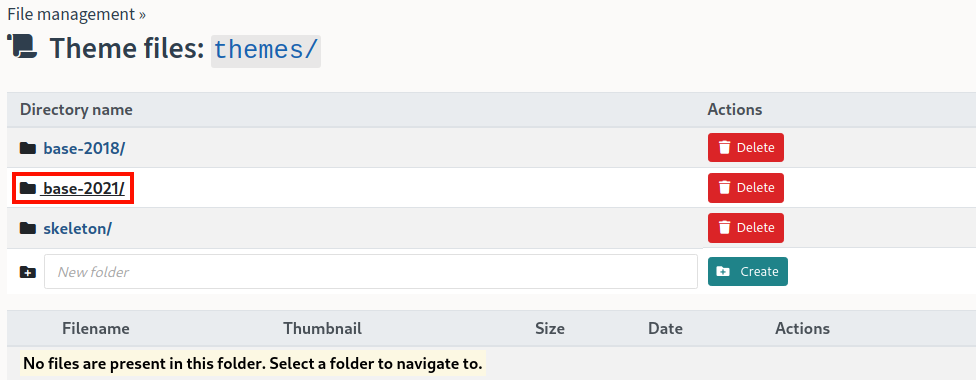
Task: Open the base-2018/ directory
Action: click(84, 148)
